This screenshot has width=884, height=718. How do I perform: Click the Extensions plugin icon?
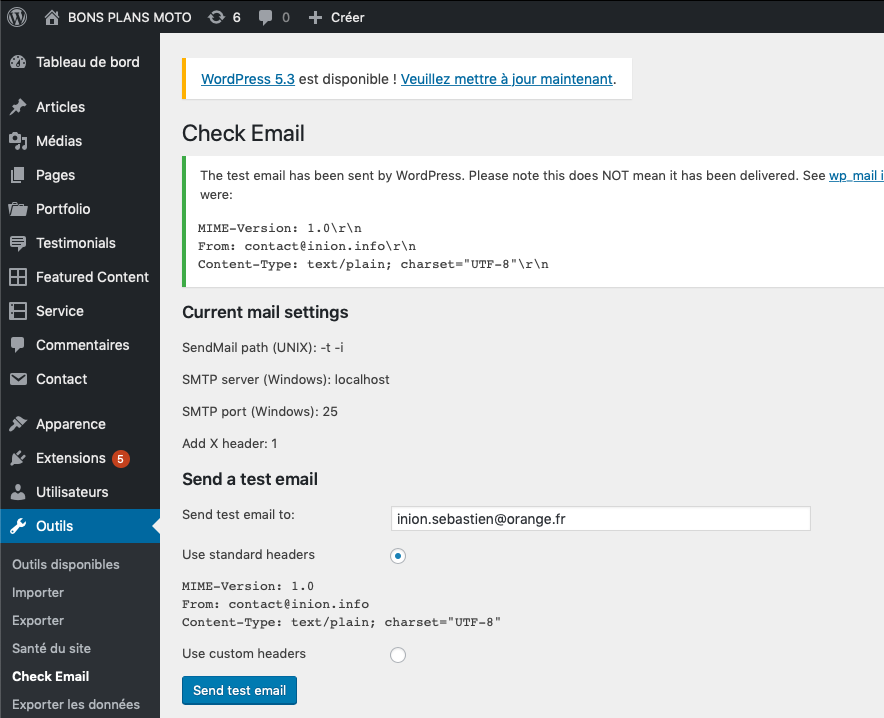tap(18, 458)
